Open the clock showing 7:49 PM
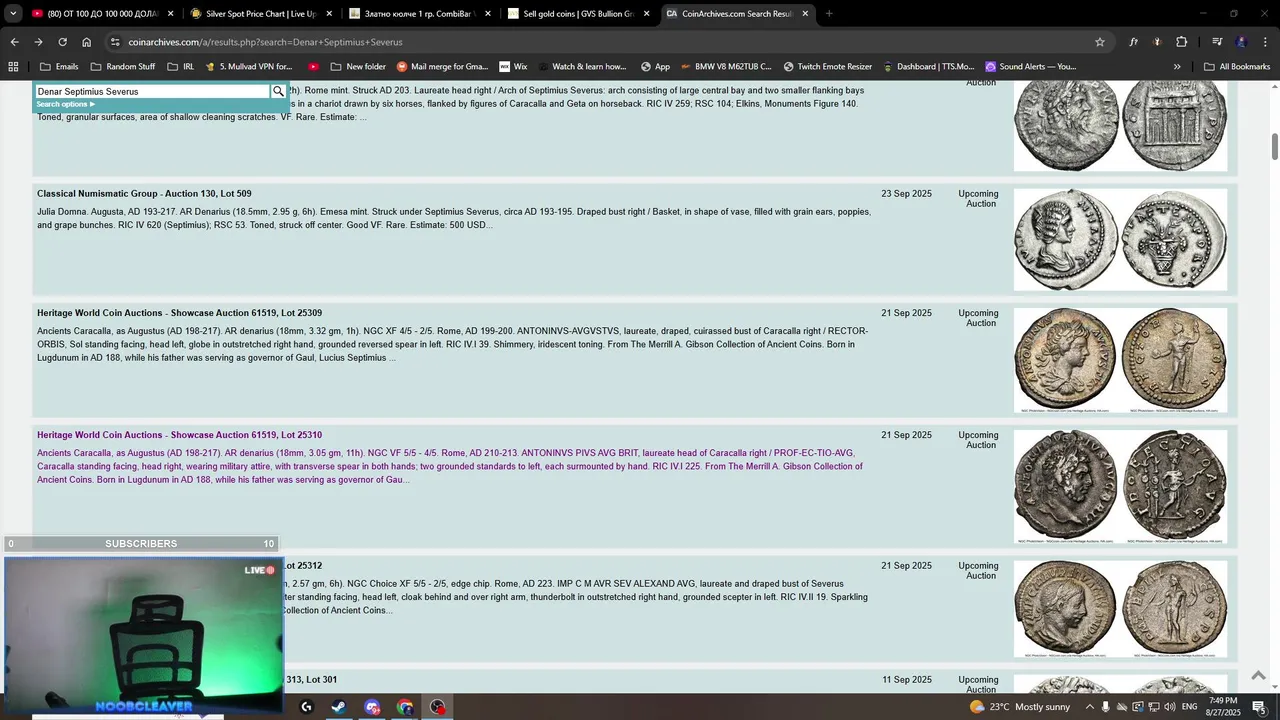The image size is (1280, 720). pos(1223,707)
